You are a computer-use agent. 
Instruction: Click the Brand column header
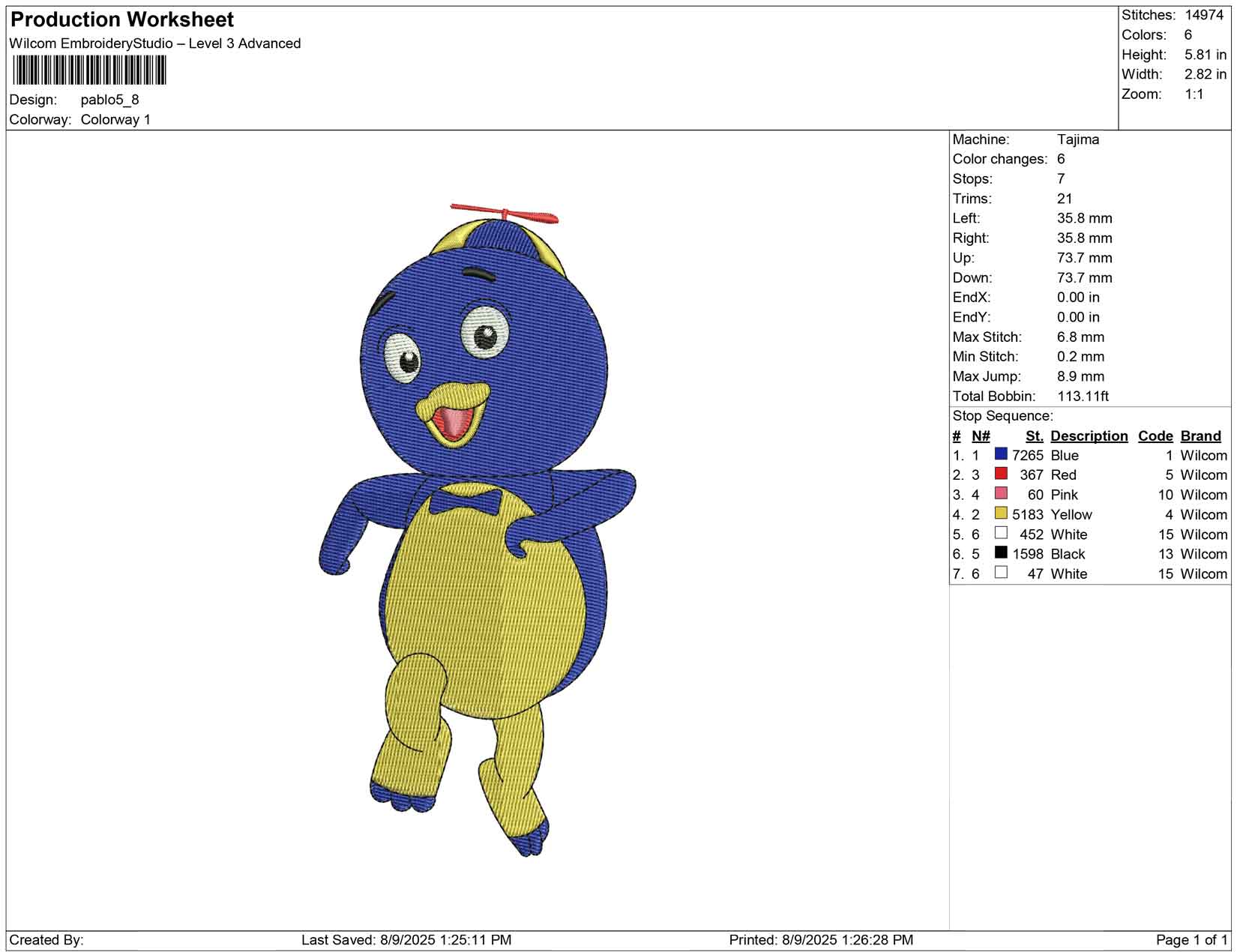tap(1201, 436)
